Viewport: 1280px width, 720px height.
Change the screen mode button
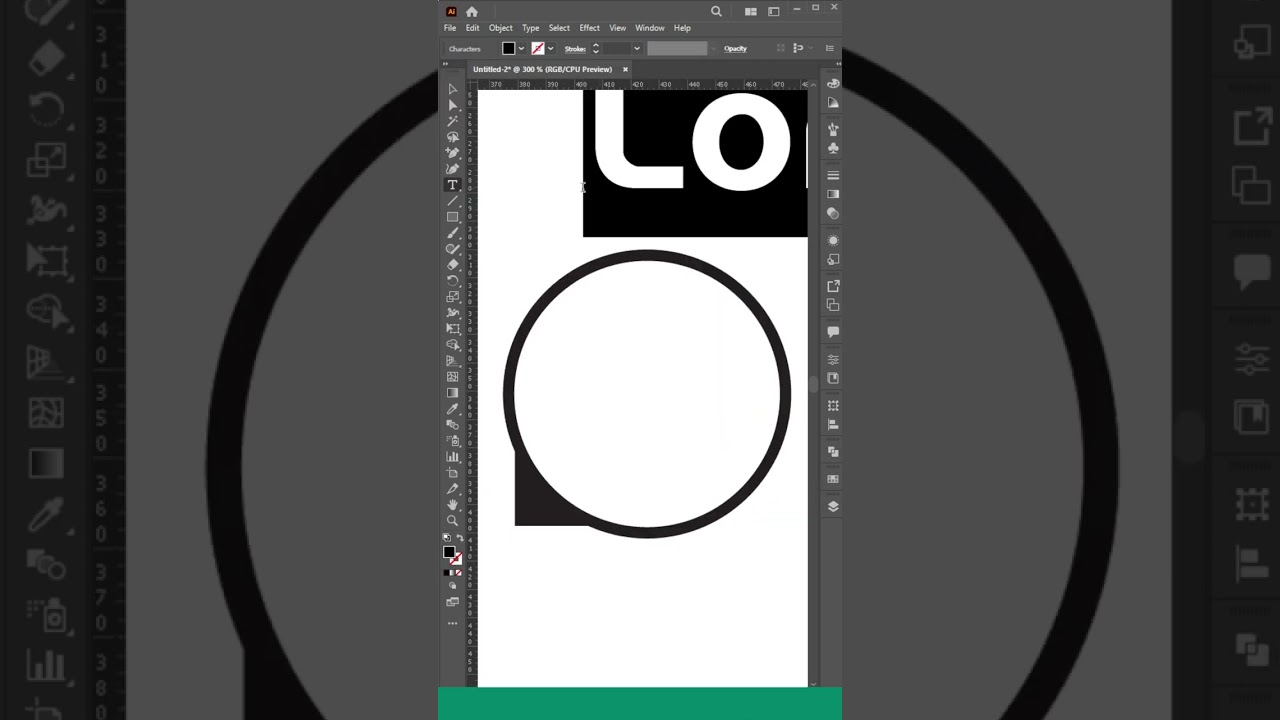(453, 602)
